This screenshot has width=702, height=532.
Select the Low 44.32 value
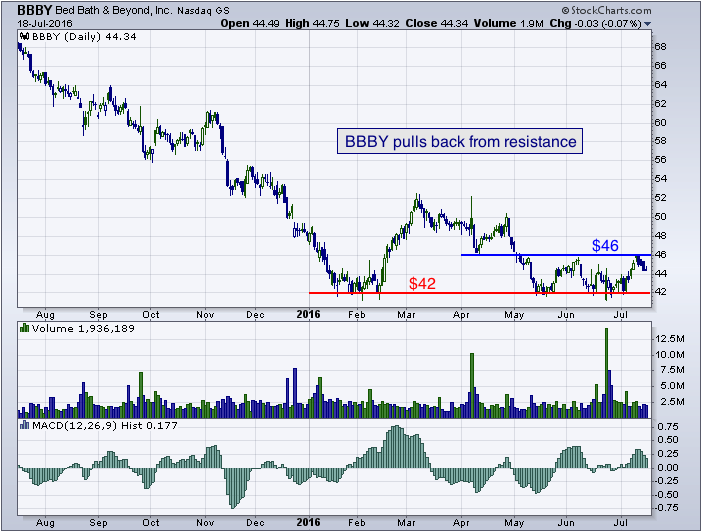(372, 24)
